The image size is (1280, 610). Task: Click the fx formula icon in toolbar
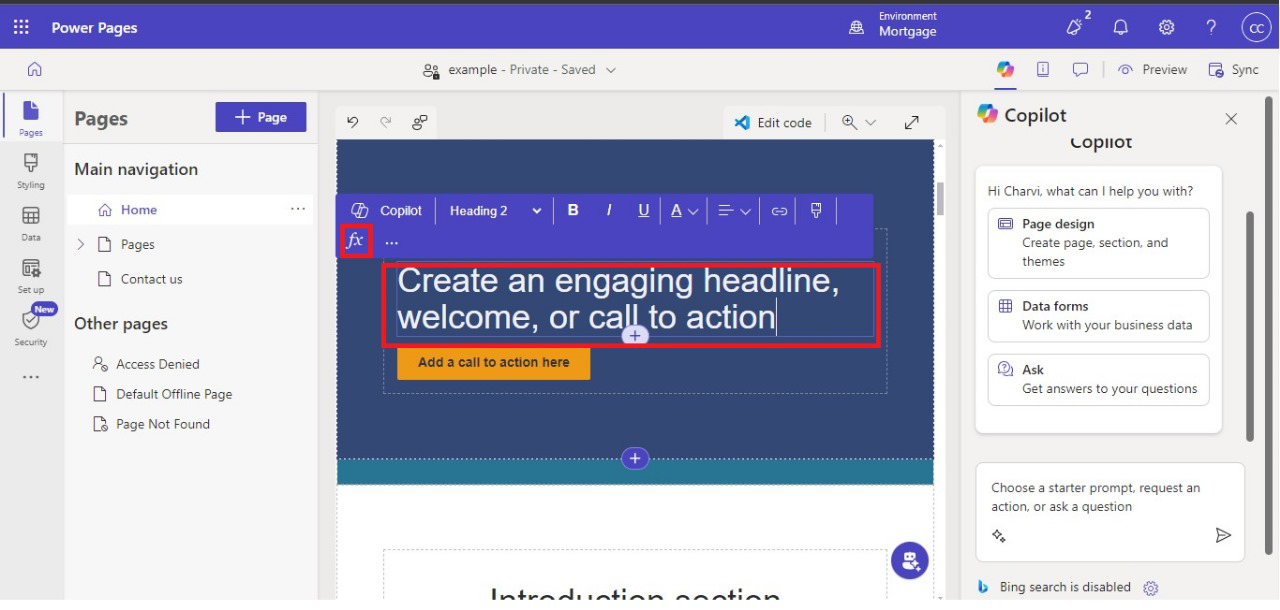(355, 241)
